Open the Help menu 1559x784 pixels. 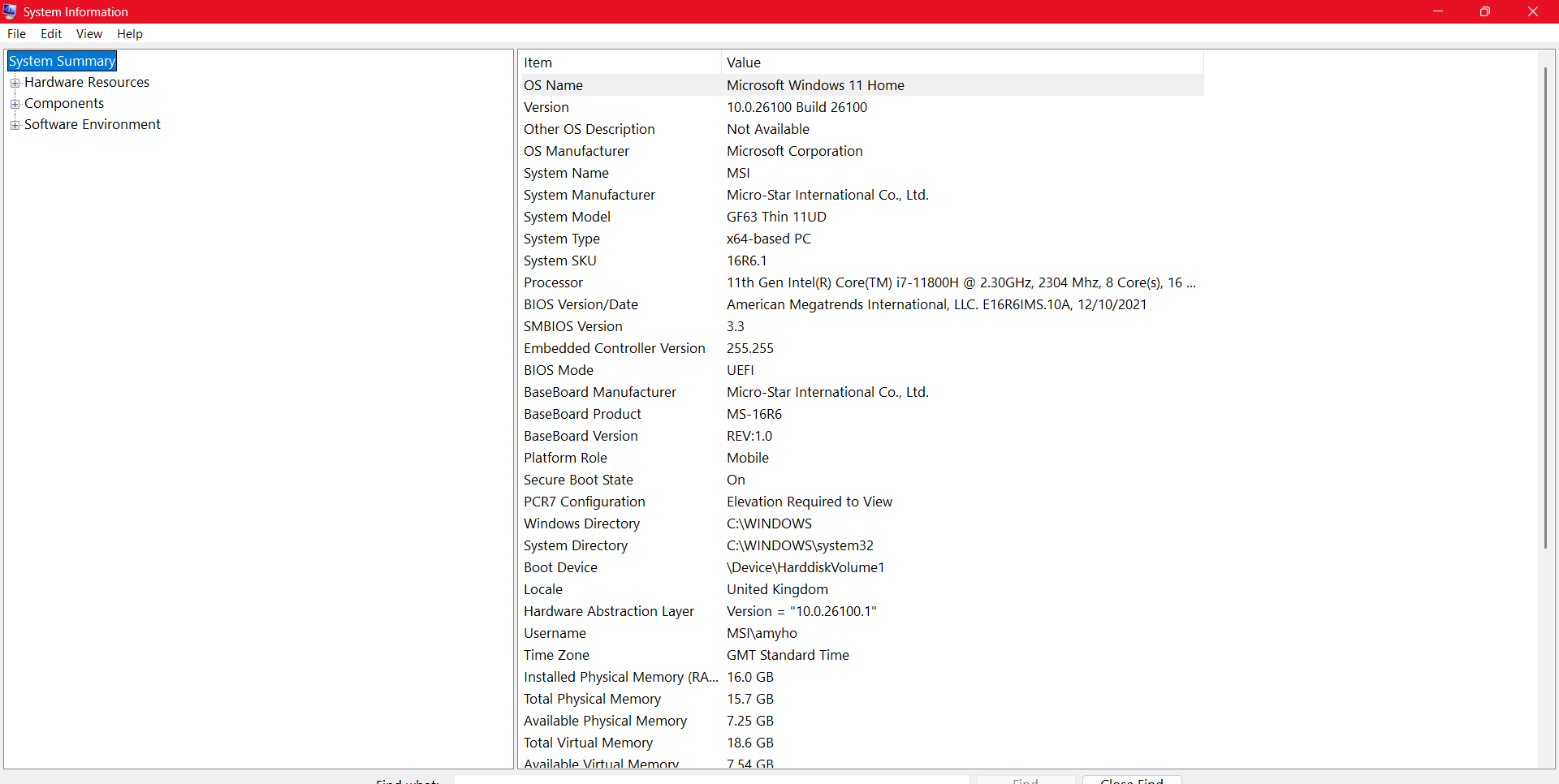point(130,34)
